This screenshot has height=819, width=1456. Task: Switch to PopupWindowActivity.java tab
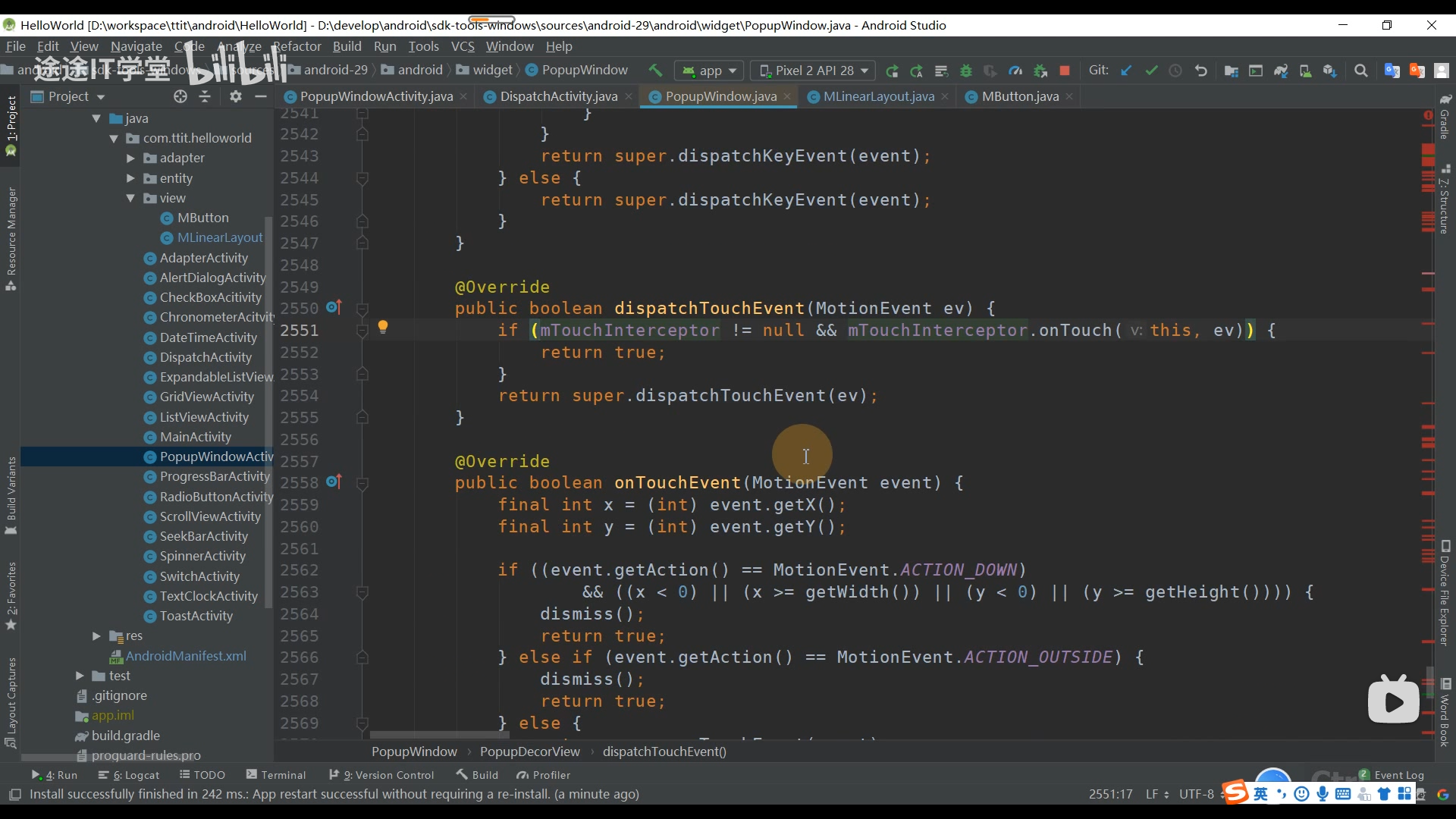(376, 96)
